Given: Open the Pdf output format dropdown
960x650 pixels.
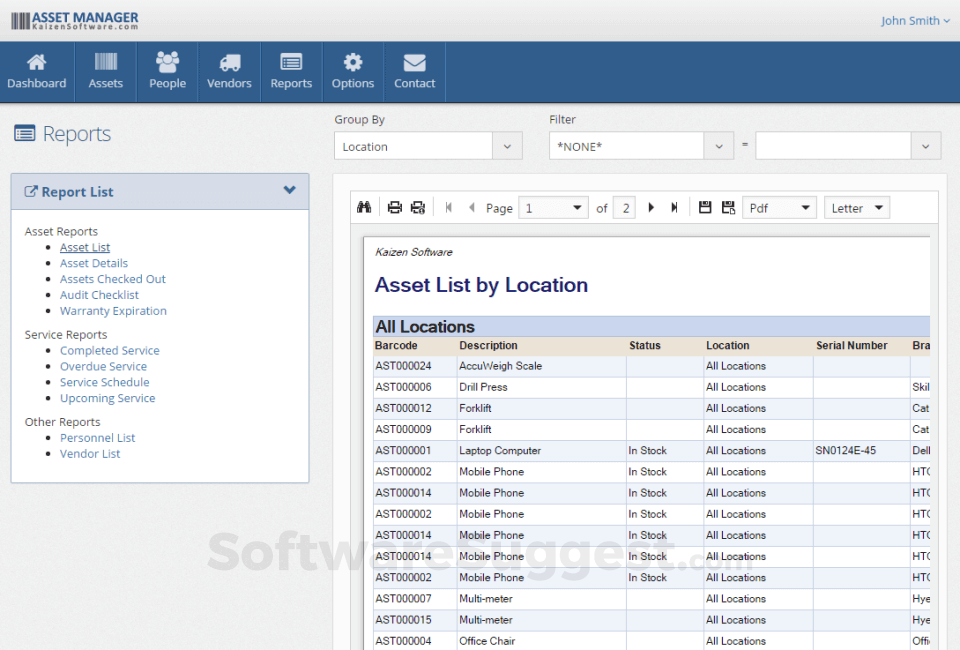Looking at the screenshot, I should click(779, 207).
